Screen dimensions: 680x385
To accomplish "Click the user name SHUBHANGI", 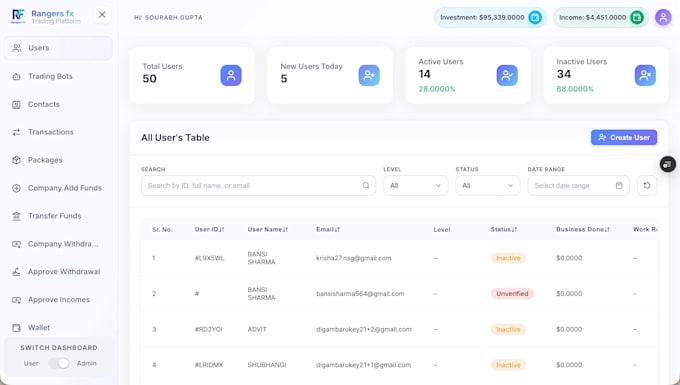I will point(267,365).
